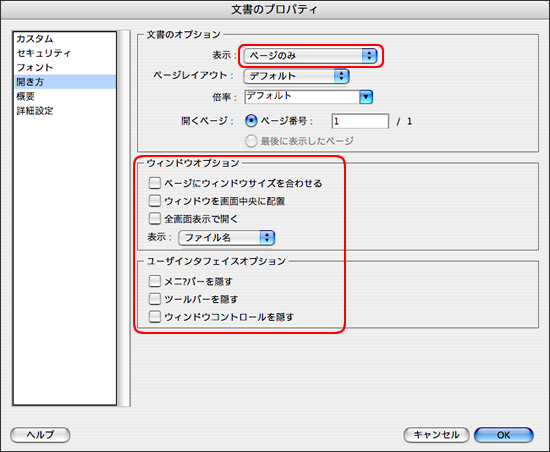Select フォント in the left list
The image size is (550, 452).
34,67
